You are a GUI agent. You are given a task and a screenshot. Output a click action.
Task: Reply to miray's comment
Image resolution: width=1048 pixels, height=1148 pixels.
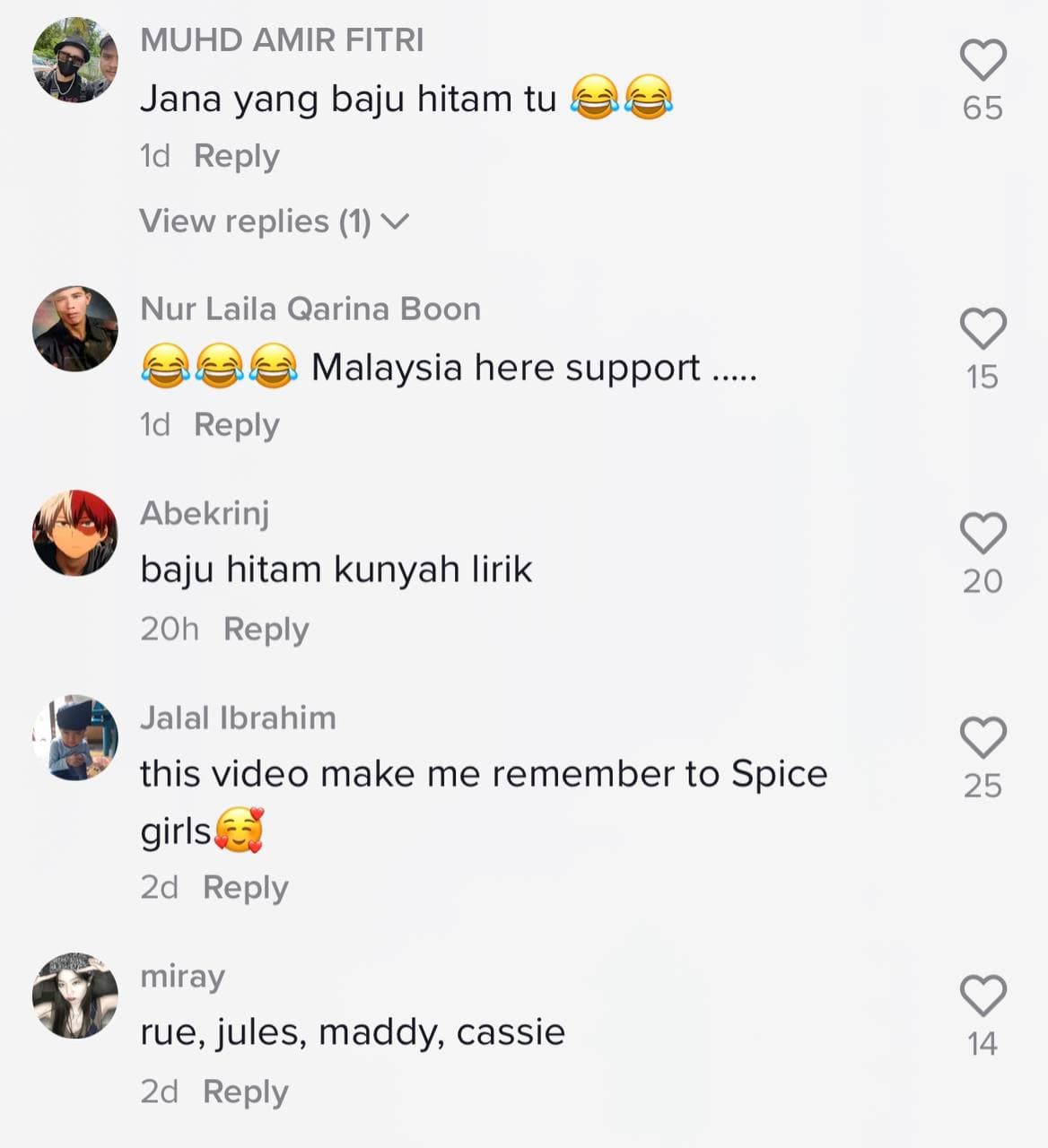coord(245,1092)
